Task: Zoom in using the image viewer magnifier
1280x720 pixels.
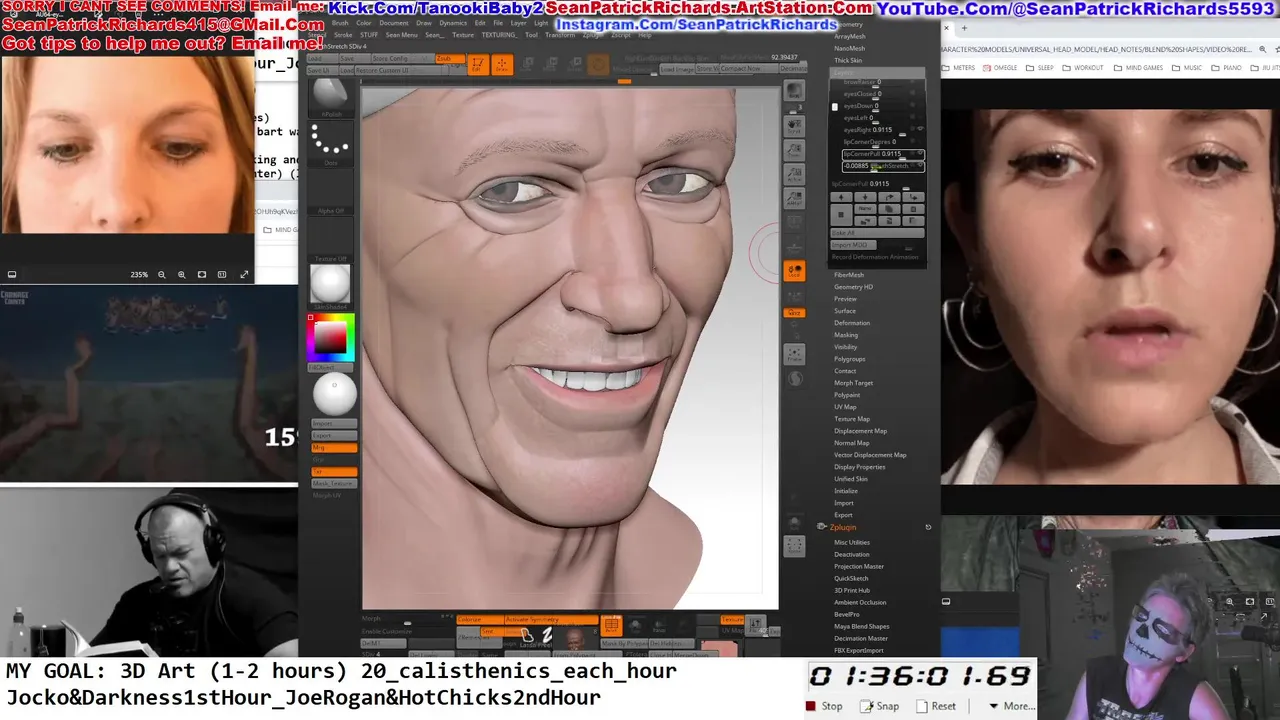Action: point(181,274)
